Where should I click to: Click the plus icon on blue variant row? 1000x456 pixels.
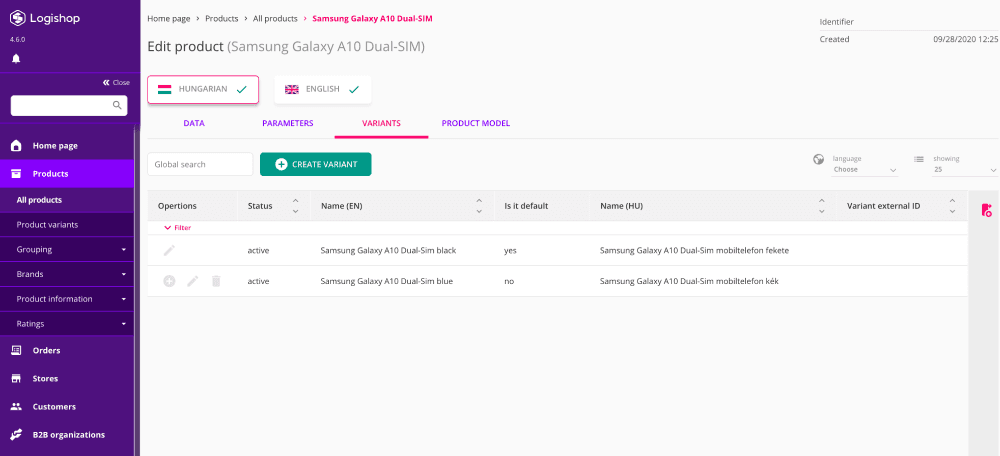tap(169, 281)
